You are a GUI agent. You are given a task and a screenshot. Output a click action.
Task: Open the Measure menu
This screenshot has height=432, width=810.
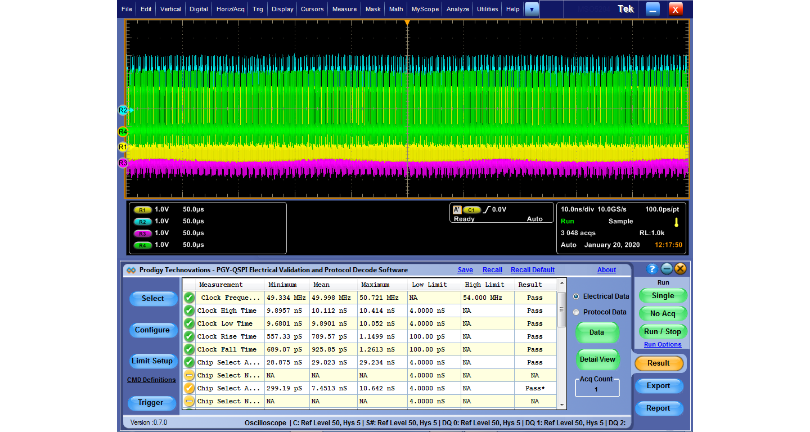[345, 9]
